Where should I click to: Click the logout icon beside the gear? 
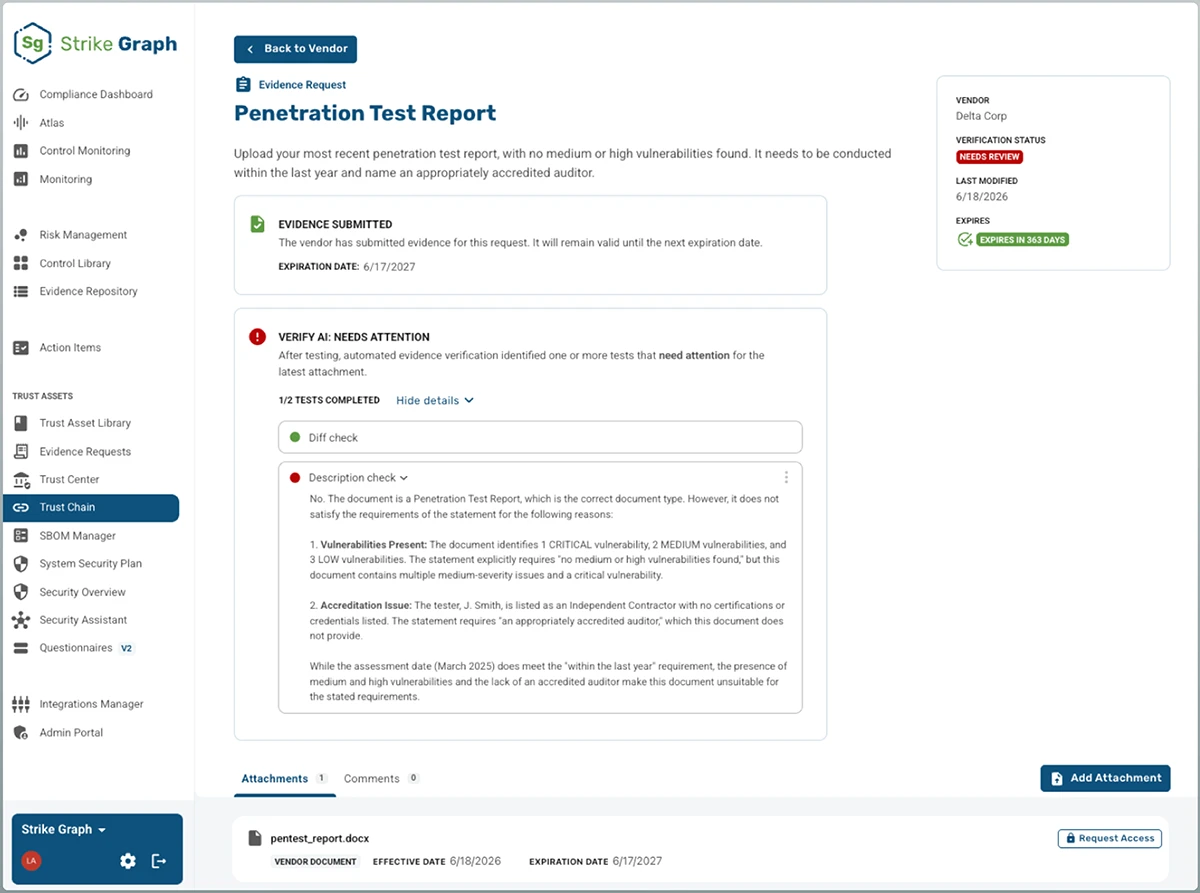point(159,861)
